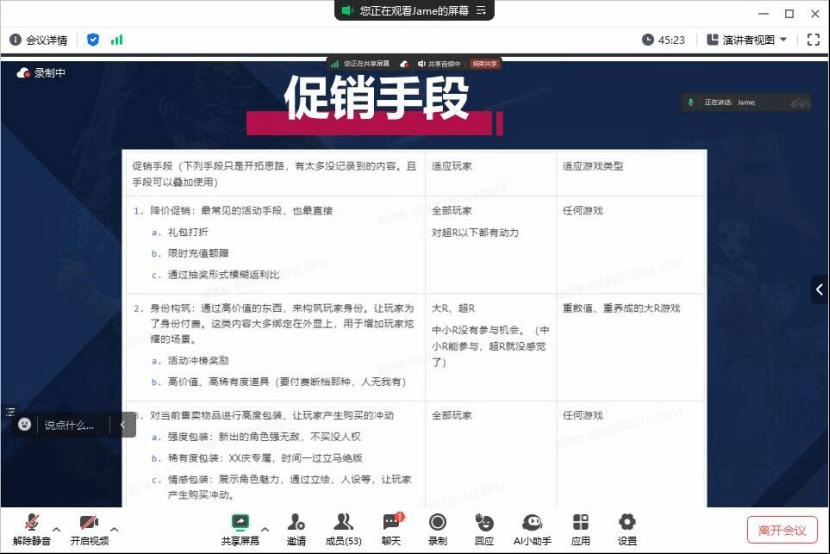Click the 说点什么 chat input box

click(x=70, y=425)
